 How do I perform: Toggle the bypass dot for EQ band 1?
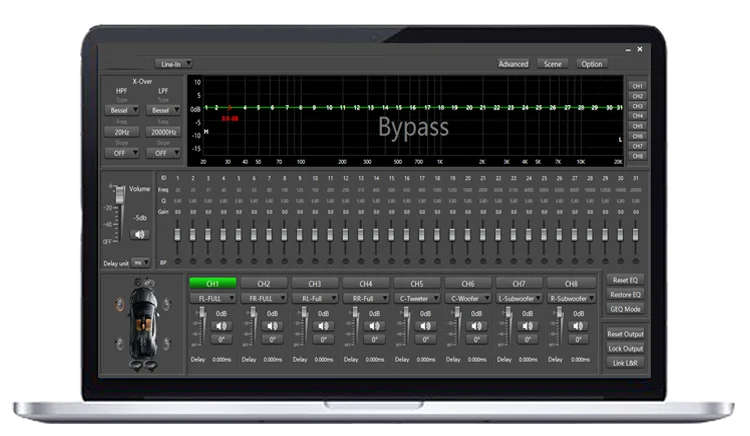point(177,262)
